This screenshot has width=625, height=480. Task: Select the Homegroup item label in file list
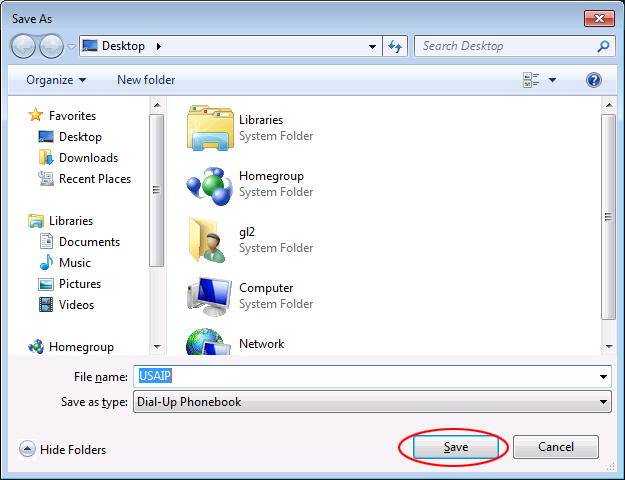(x=271, y=176)
